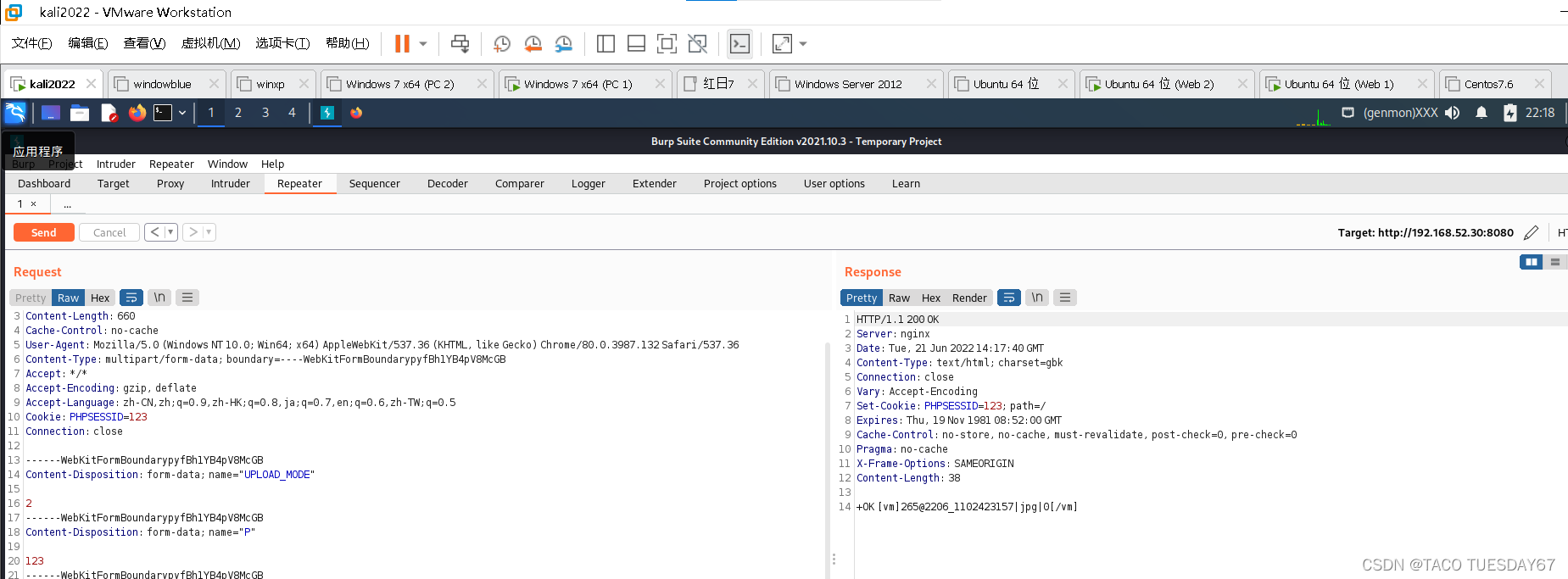Revert to snapshot with the orange arrow clock icon
This screenshot has width=1568, height=579.
(x=533, y=43)
